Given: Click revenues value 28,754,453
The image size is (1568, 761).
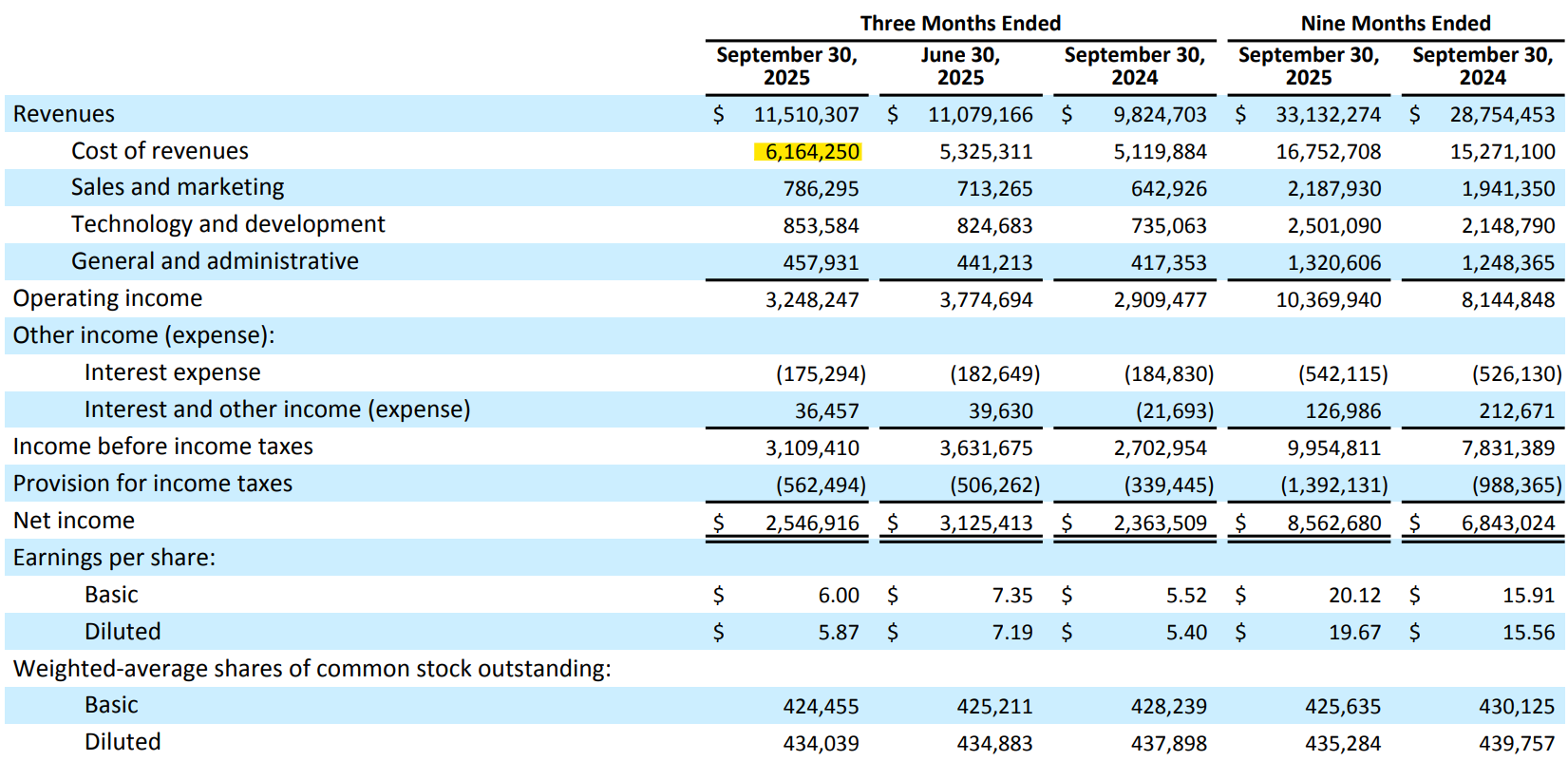Looking at the screenshot, I should coord(1502,115).
